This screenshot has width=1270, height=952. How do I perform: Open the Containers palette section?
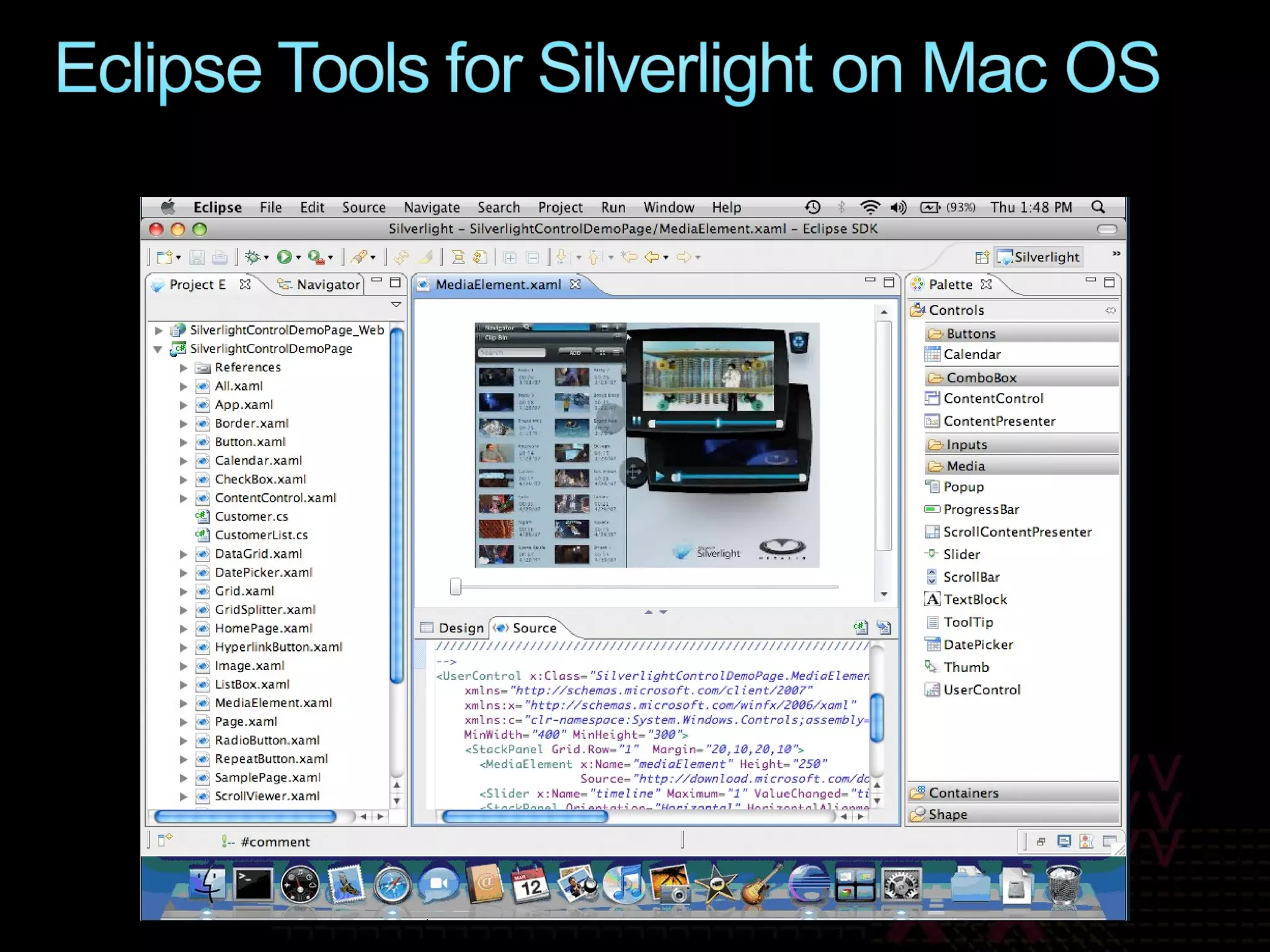click(963, 793)
